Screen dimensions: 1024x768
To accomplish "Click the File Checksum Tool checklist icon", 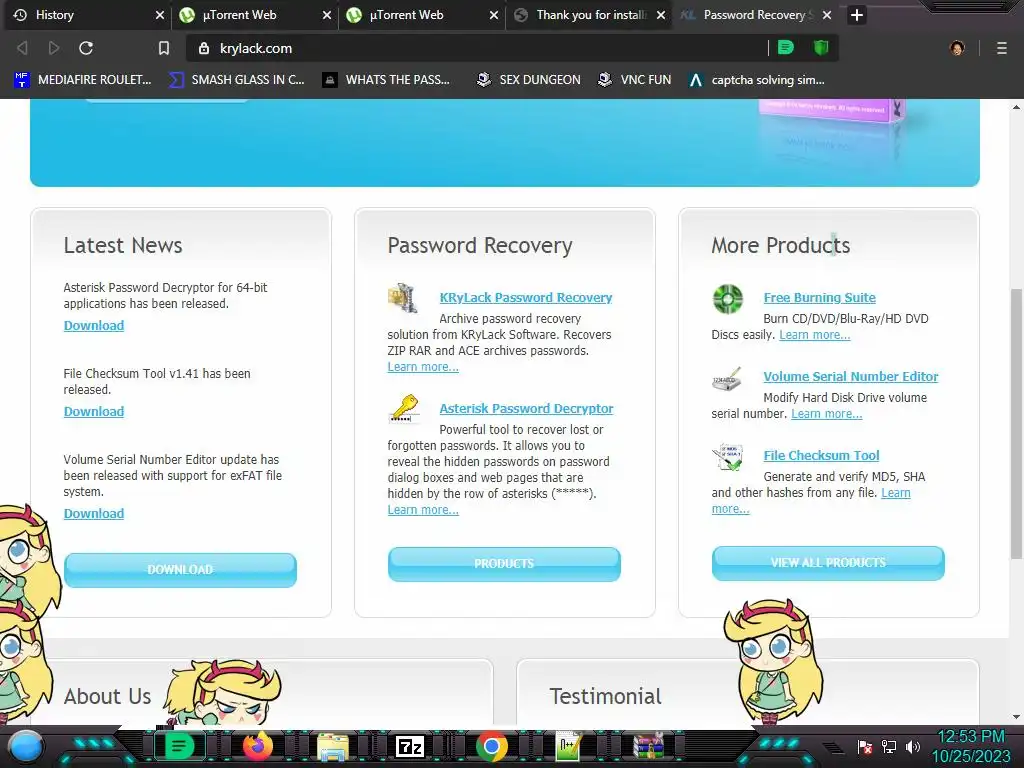I will (x=728, y=458).
